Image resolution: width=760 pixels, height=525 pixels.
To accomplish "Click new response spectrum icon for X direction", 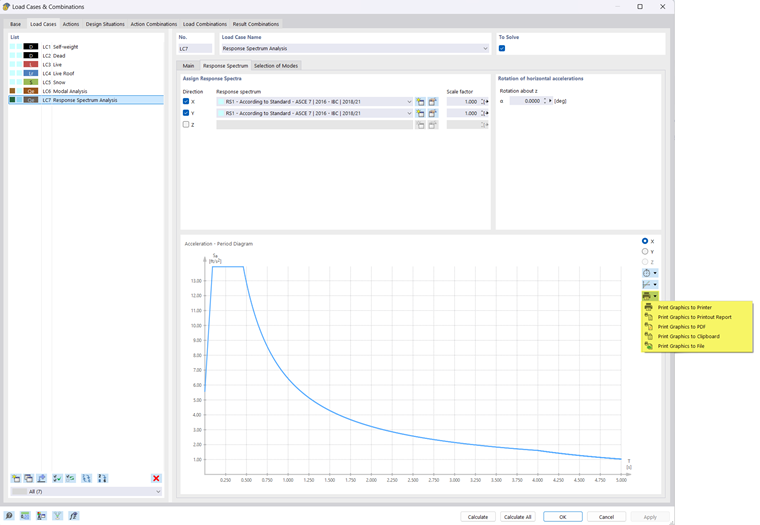I will coord(420,102).
